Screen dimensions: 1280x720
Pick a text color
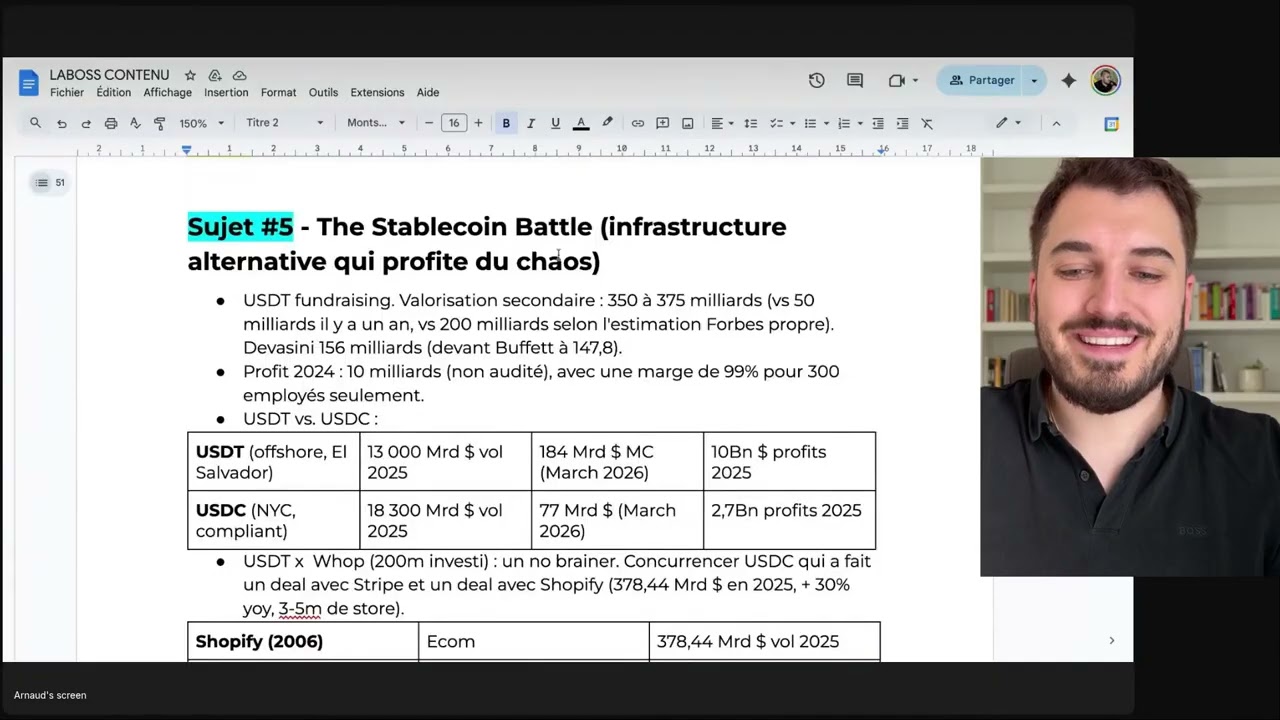581,123
